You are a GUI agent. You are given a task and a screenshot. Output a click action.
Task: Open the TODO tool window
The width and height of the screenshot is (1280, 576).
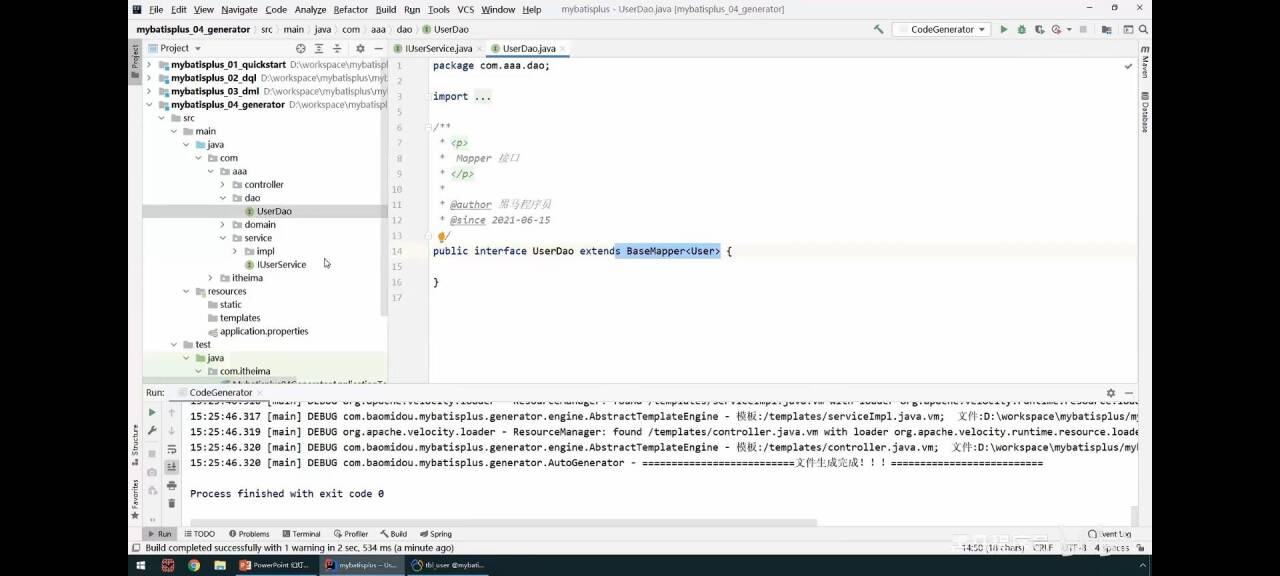[199, 534]
